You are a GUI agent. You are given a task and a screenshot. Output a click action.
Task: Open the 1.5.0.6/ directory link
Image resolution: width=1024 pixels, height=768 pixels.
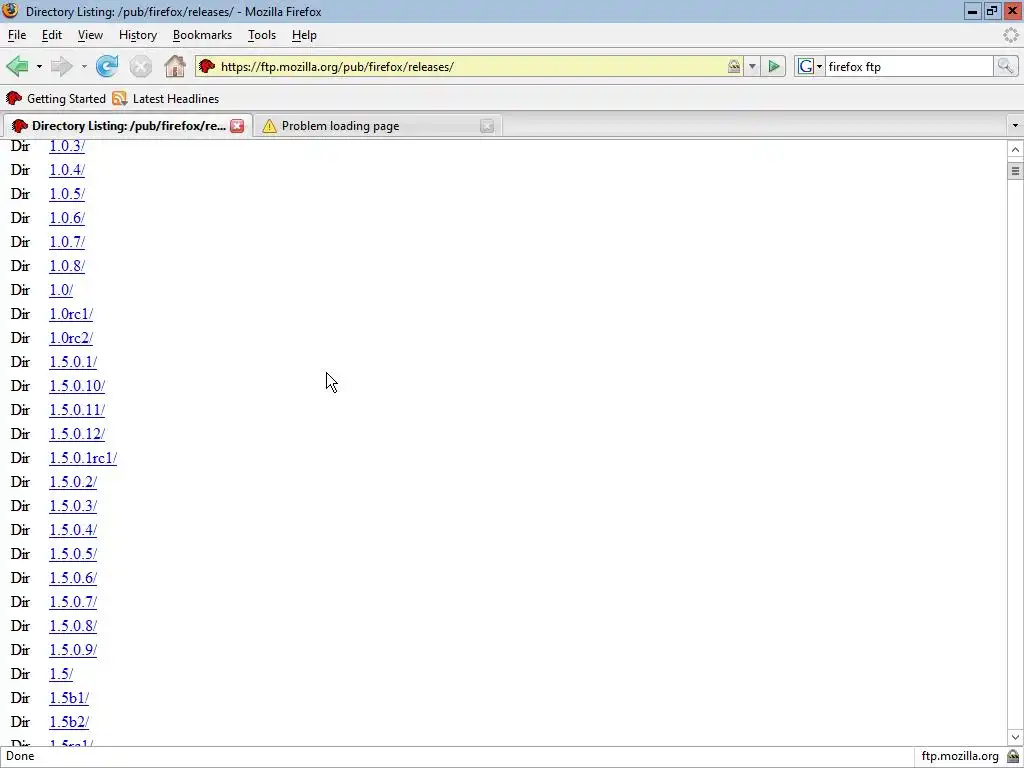73,578
